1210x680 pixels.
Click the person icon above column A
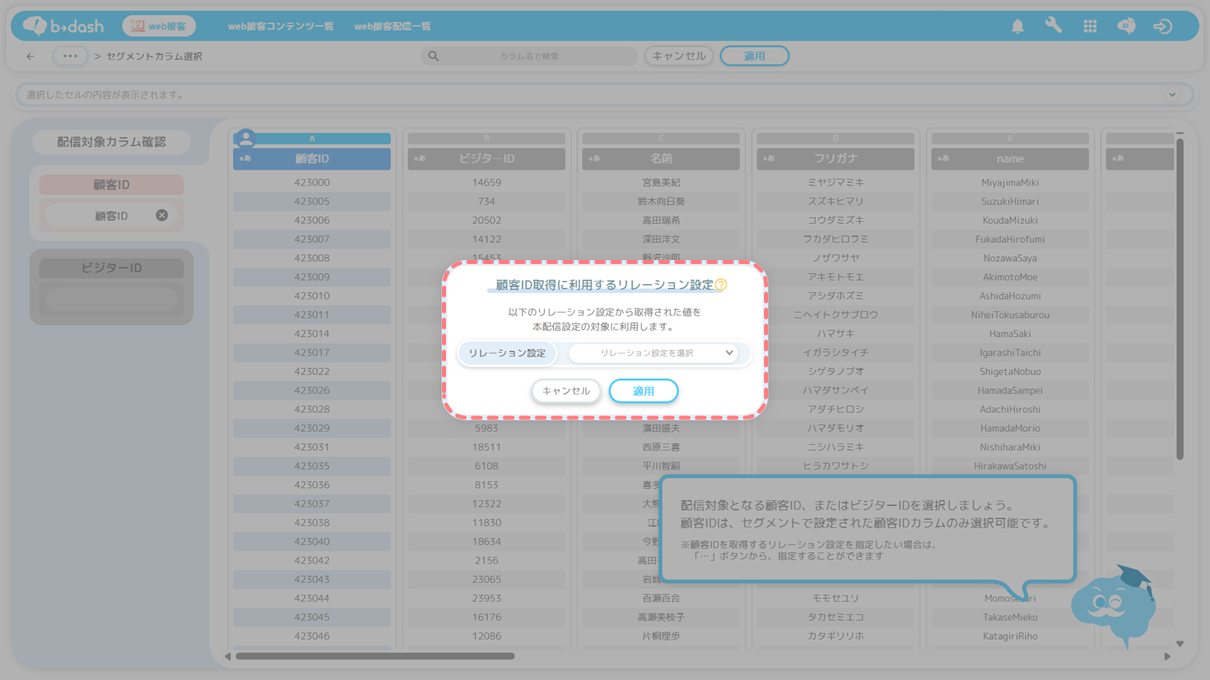tap(246, 139)
